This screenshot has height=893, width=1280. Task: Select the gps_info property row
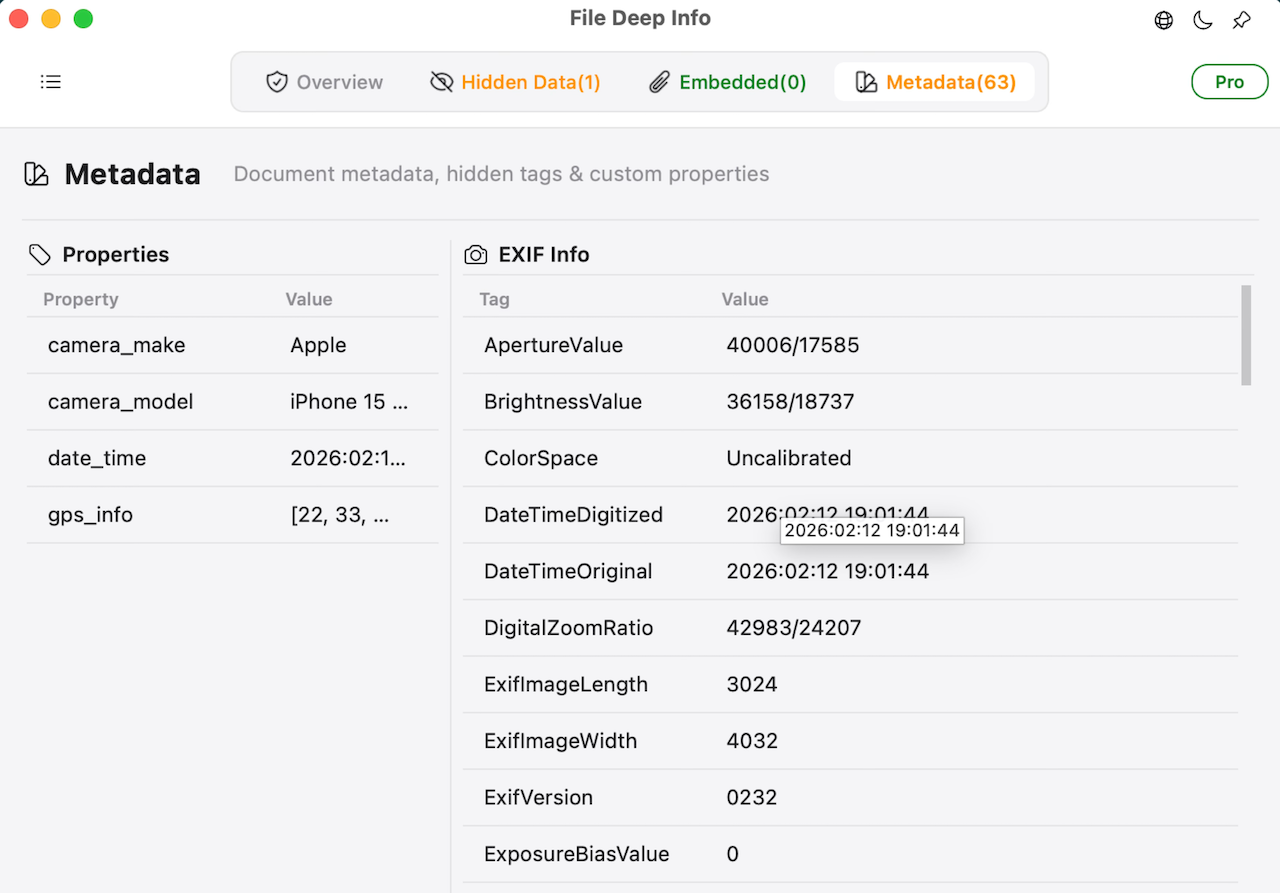(230, 514)
